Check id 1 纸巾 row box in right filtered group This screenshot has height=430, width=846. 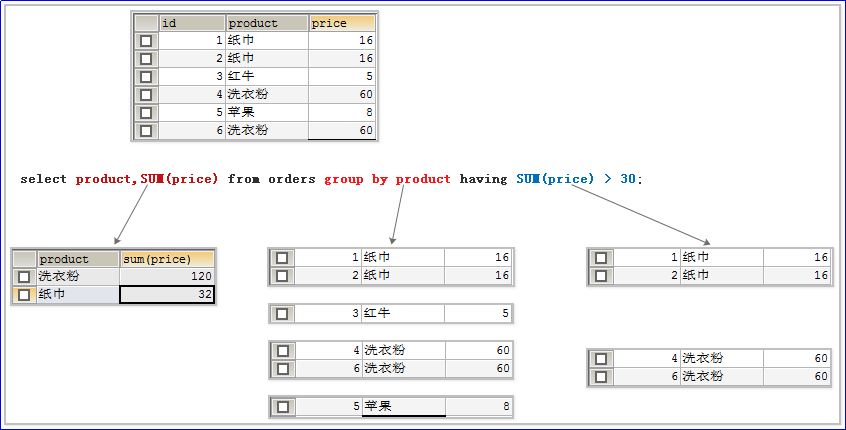point(601,258)
